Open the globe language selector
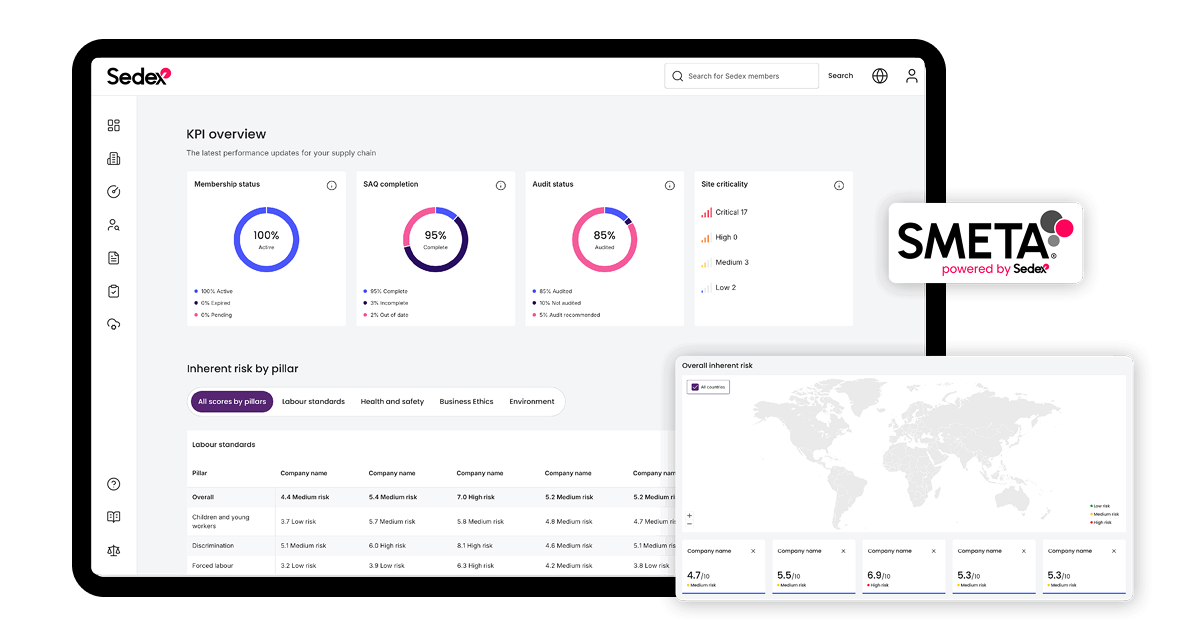This screenshot has height=630, width=1200. [x=879, y=75]
